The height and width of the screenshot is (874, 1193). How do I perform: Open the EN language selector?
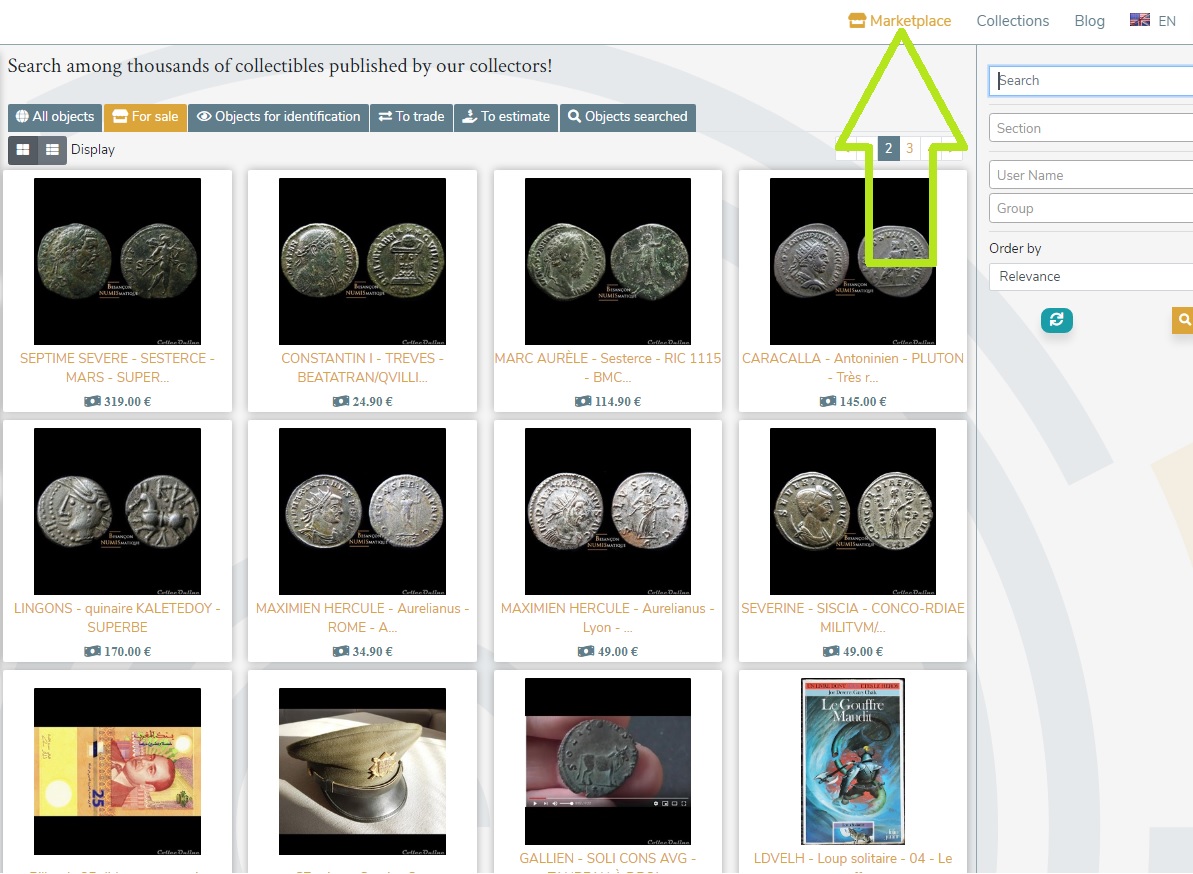[x=1153, y=20]
